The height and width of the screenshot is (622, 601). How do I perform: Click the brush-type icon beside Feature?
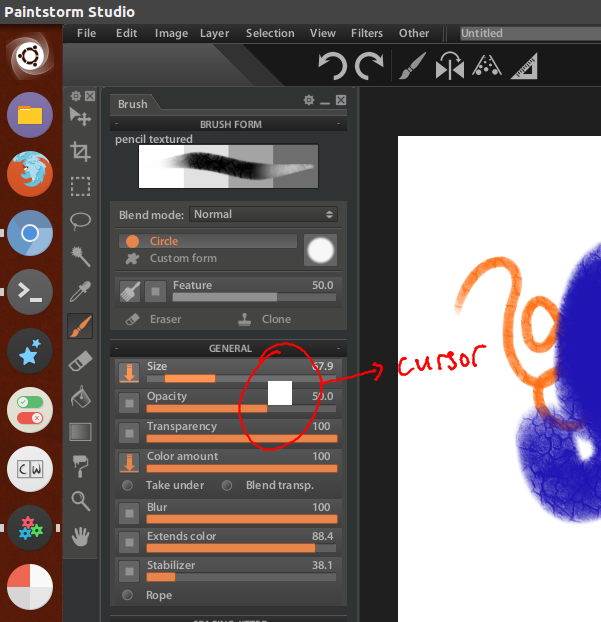pos(130,292)
